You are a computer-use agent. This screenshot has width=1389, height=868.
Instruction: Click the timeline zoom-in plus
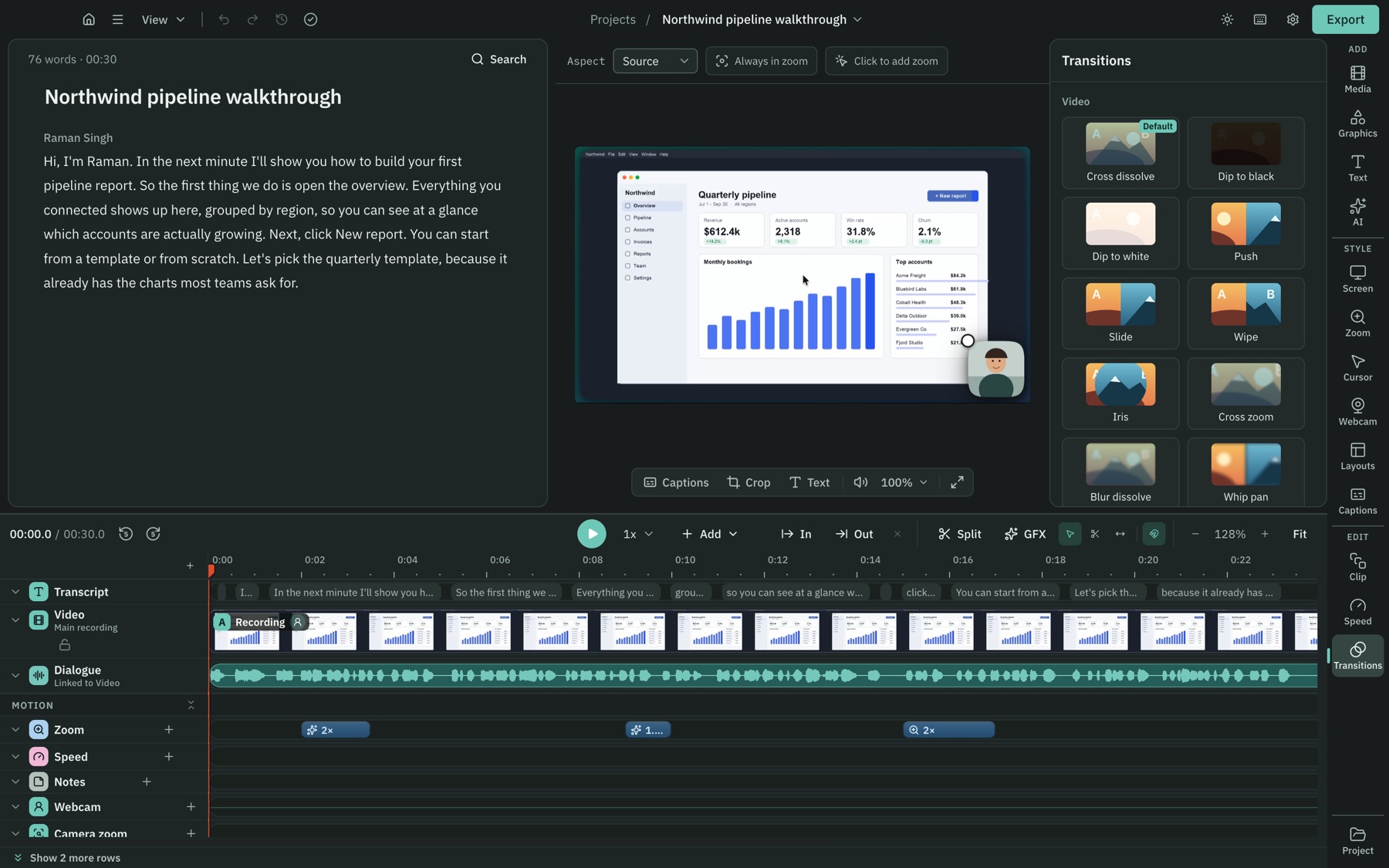tap(1265, 534)
